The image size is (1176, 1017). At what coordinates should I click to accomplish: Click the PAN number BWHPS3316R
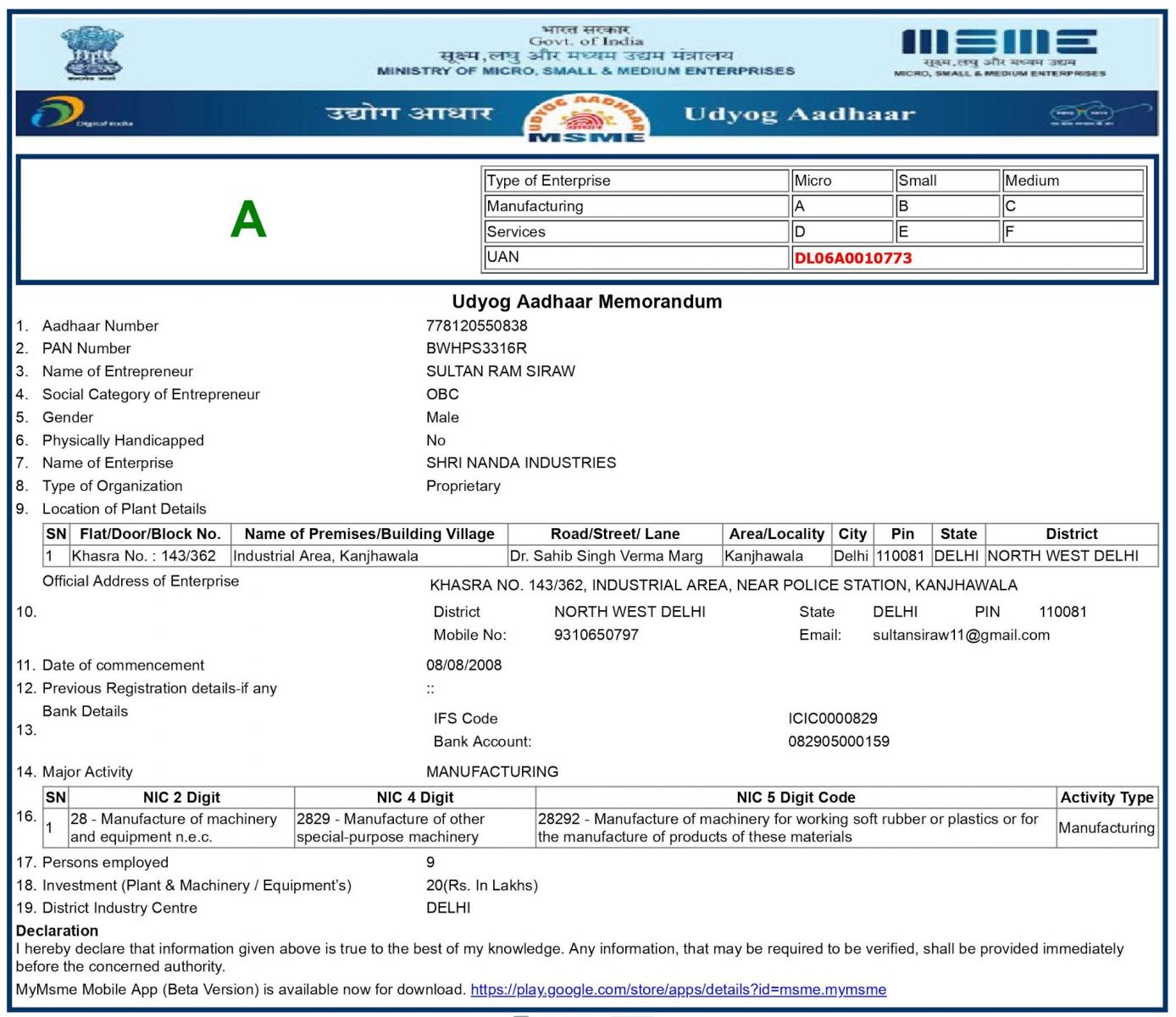476,348
